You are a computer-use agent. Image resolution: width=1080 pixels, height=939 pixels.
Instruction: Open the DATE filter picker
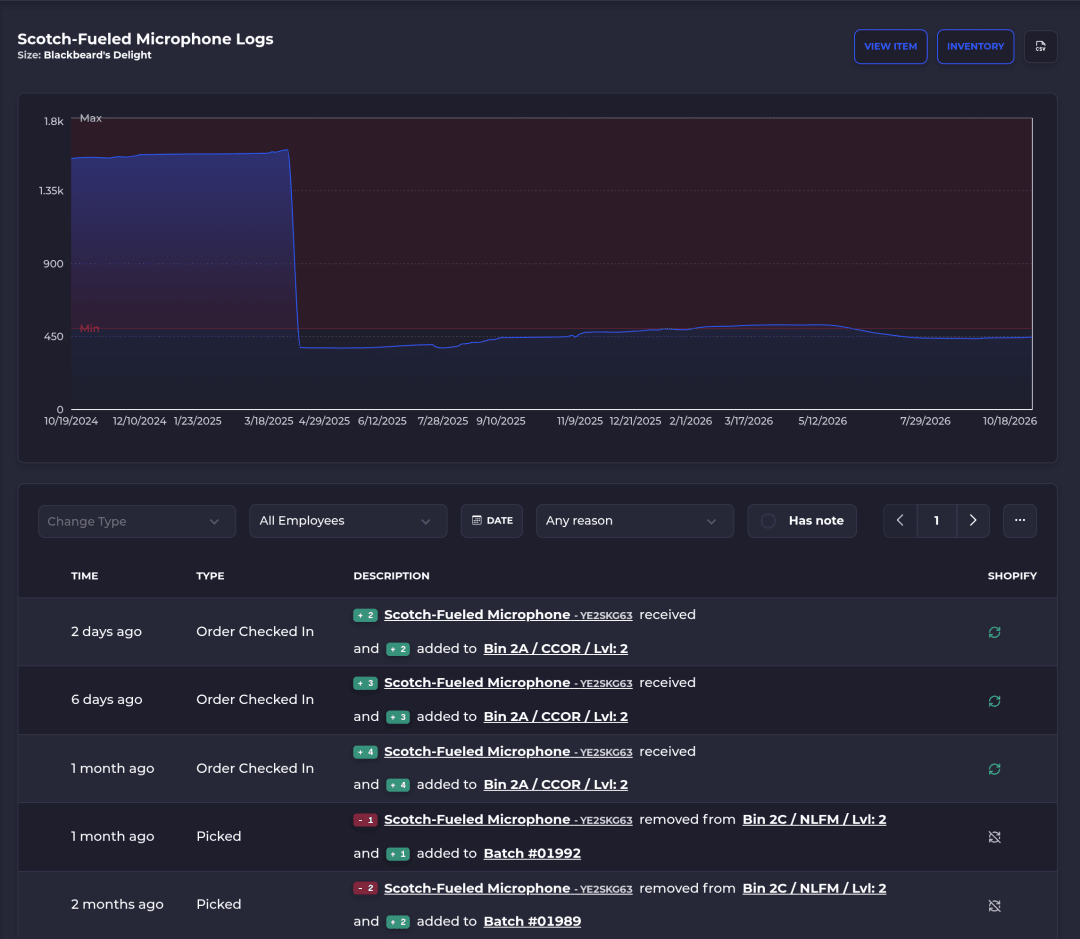click(x=492, y=521)
